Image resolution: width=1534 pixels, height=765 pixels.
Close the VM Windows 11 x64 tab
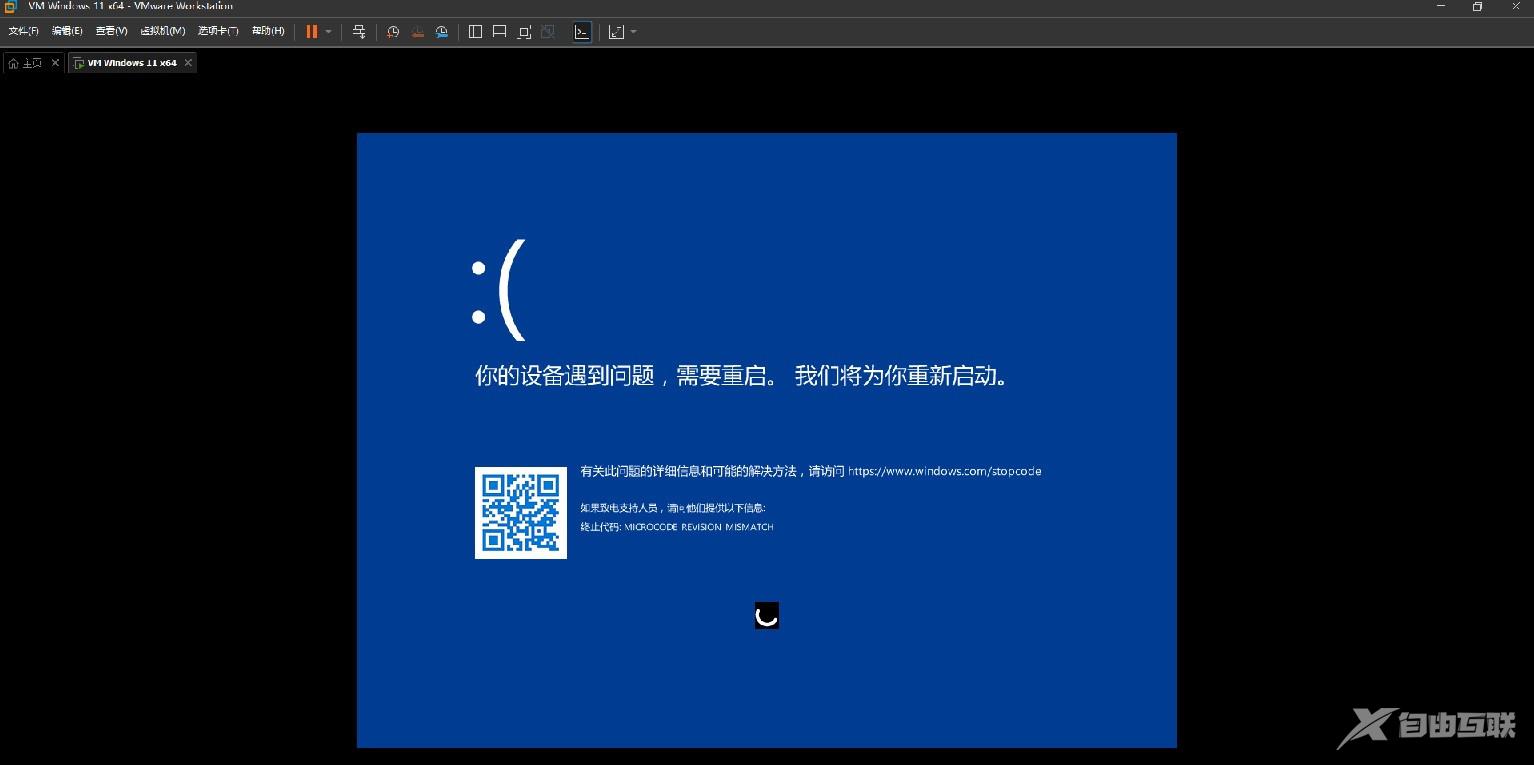pos(187,63)
